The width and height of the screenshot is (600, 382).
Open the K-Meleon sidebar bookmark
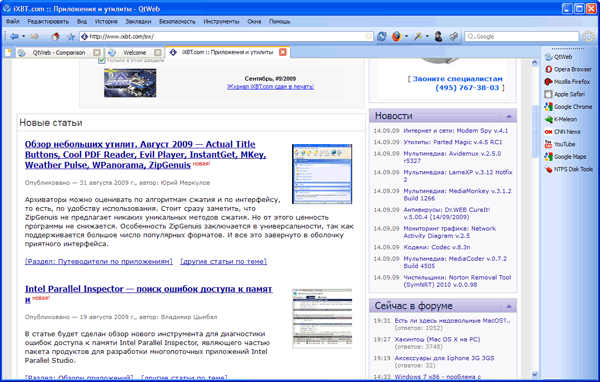point(561,119)
